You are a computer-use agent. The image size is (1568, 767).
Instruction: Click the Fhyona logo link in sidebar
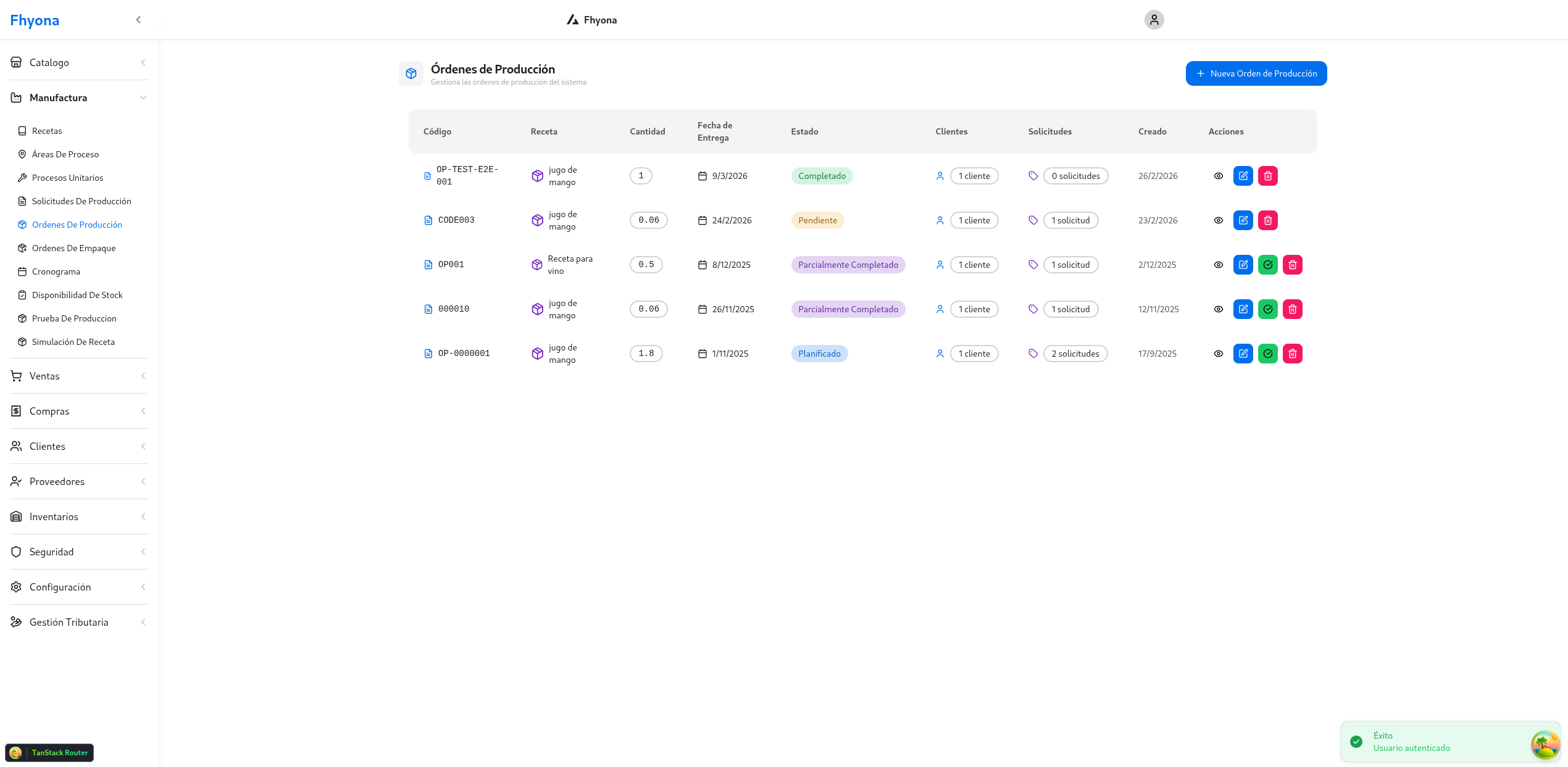click(x=35, y=20)
